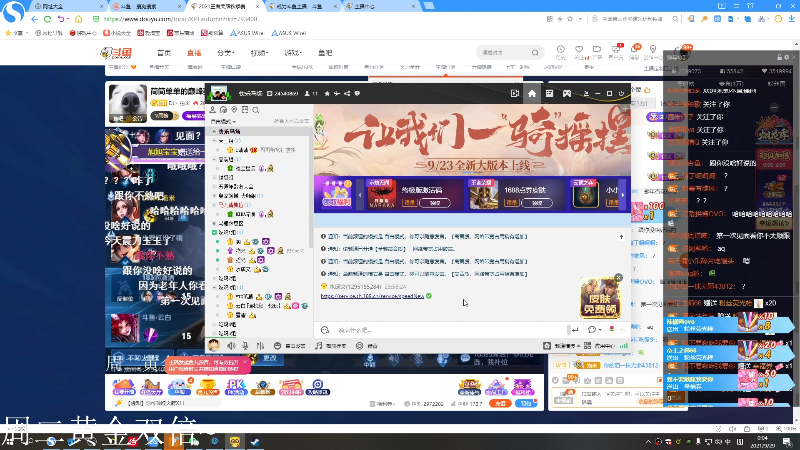Click the video play icon in YY title bar

[515, 93]
